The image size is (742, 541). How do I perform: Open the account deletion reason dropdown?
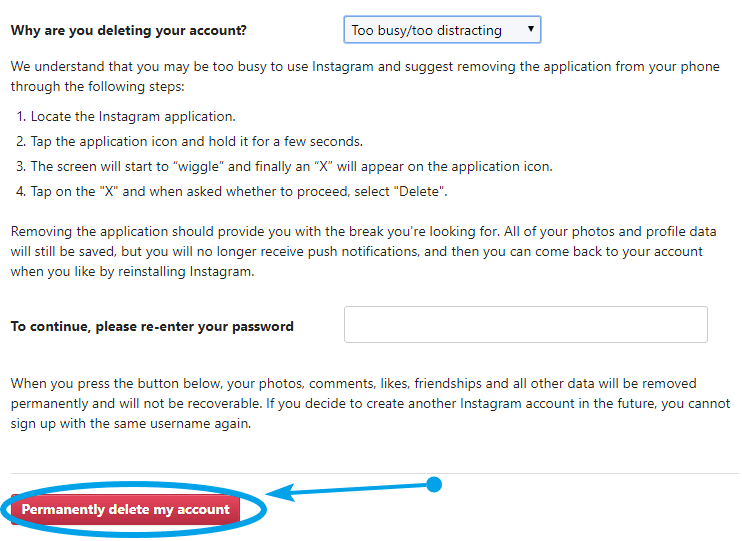(x=442, y=30)
